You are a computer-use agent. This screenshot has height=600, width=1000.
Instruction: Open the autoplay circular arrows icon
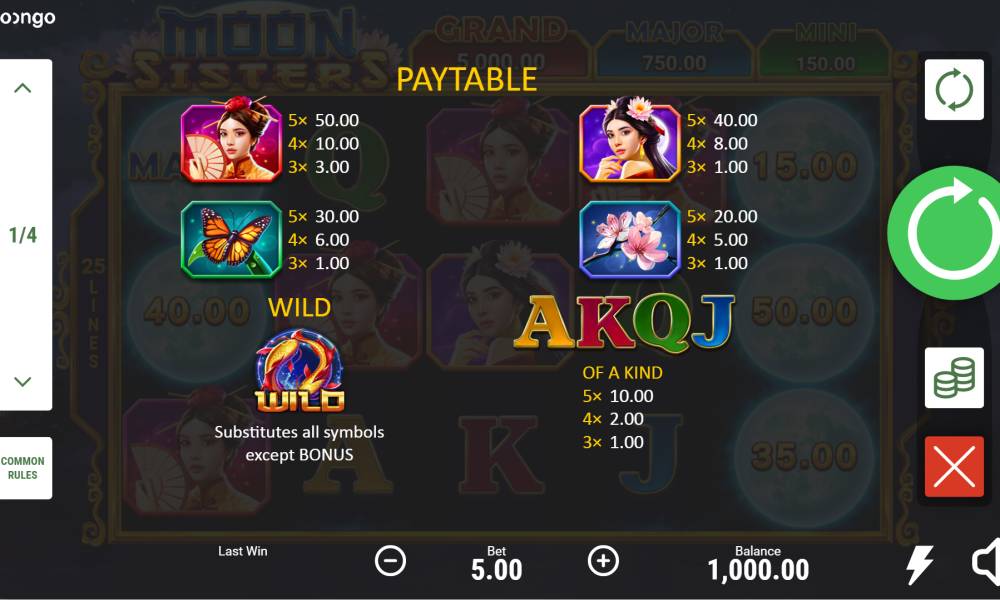point(954,89)
